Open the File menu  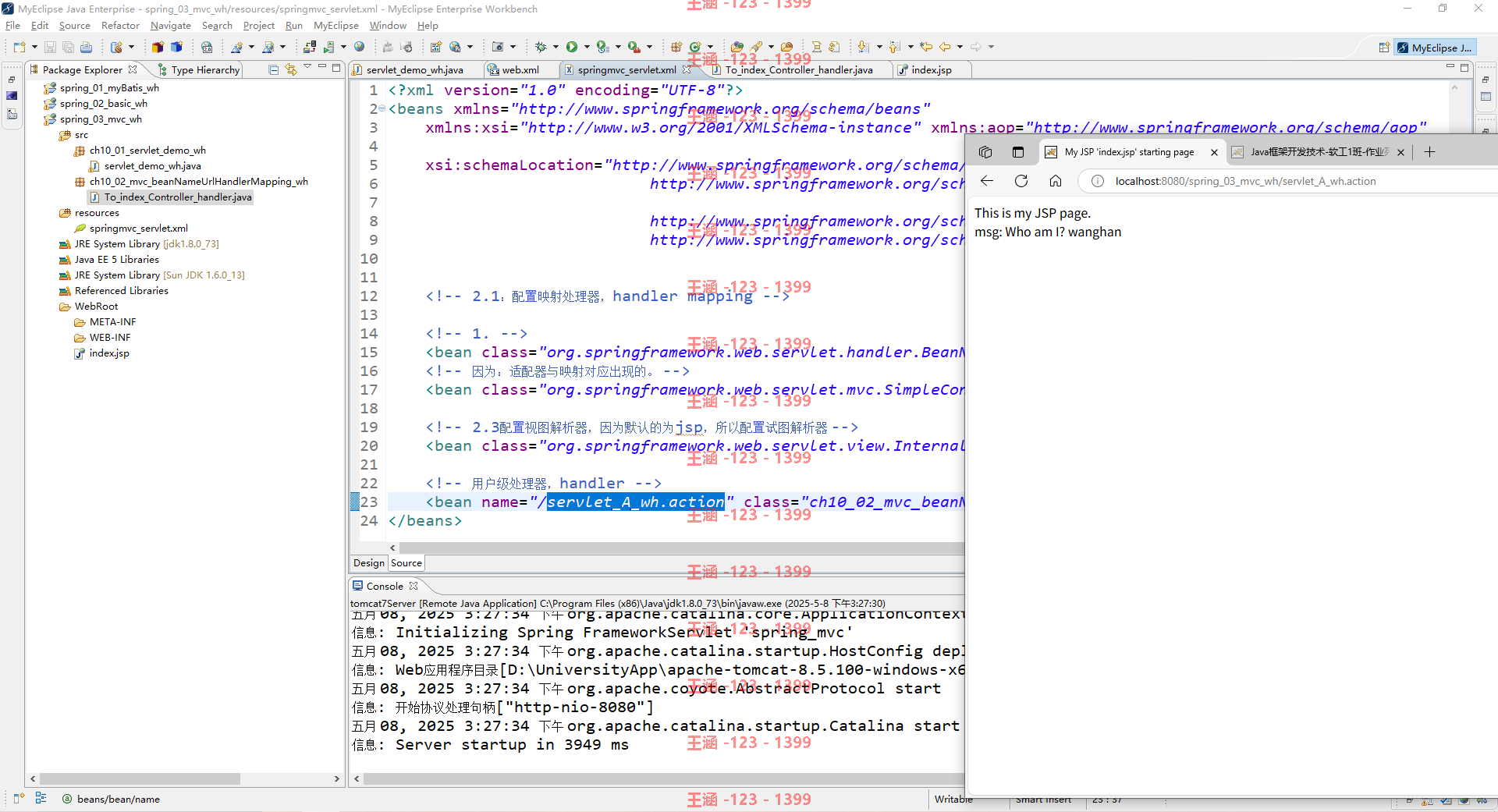[x=12, y=26]
